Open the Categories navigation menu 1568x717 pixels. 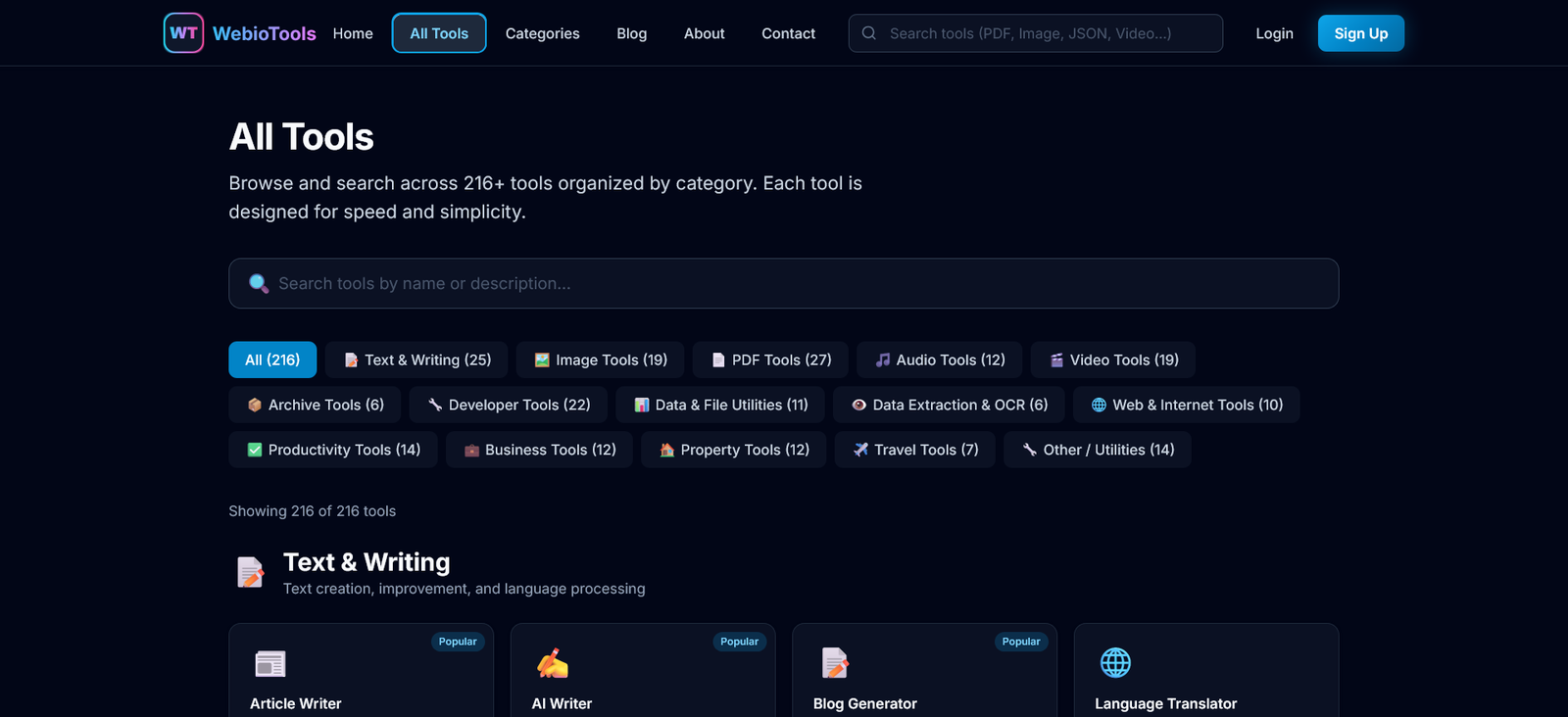pos(542,33)
